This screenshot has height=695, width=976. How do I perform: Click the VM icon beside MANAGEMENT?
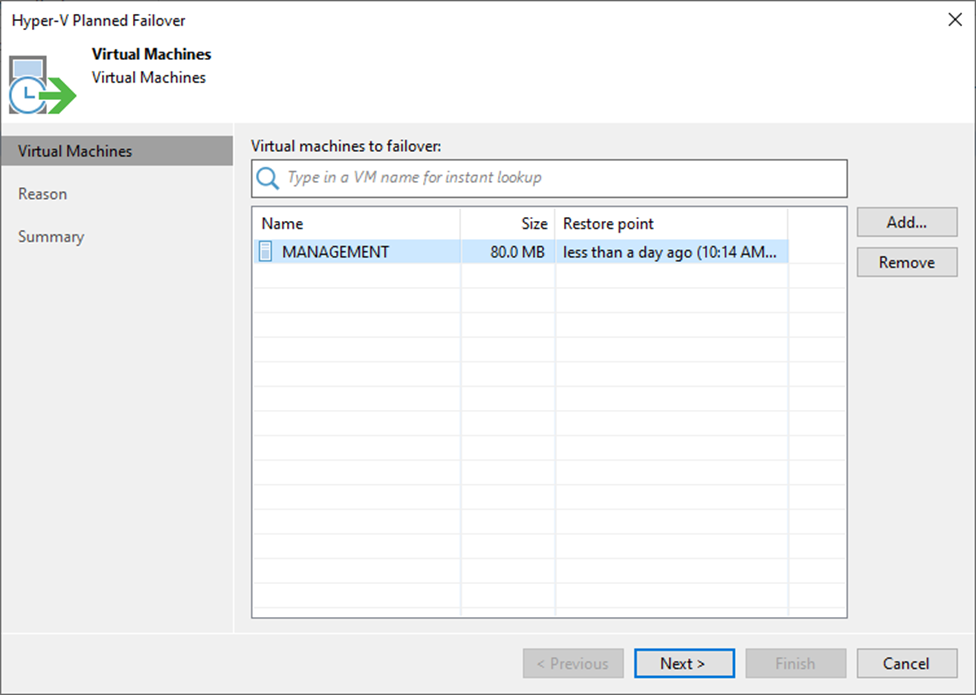[266, 252]
